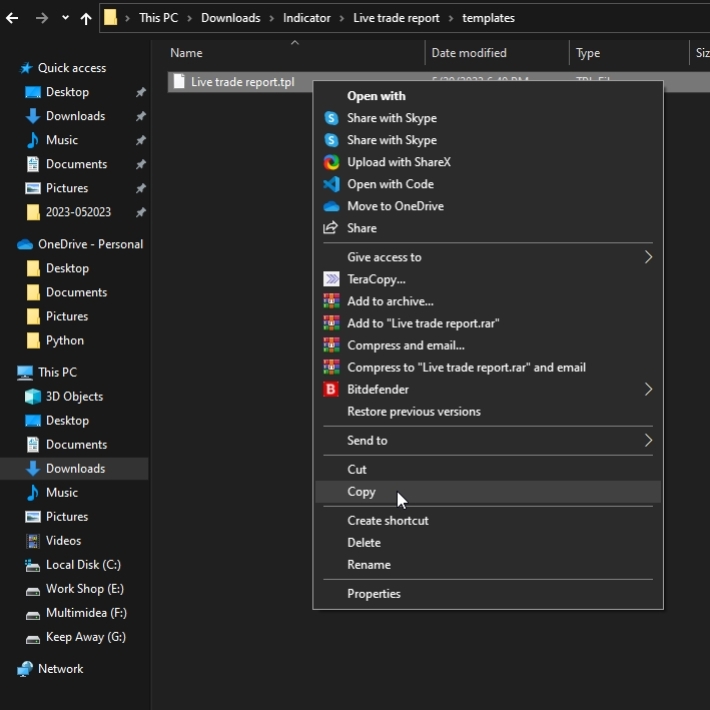This screenshot has height=710, width=710.
Task: Open Keep Away (G:) drive
Action: 86,637
